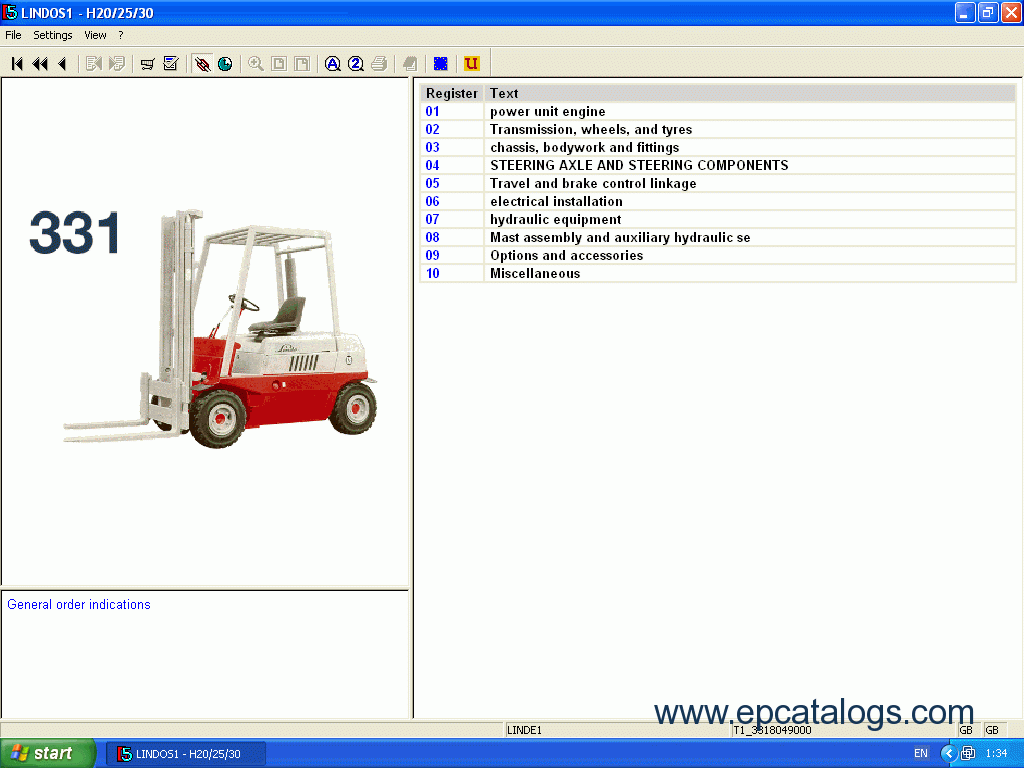The height and width of the screenshot is (768, 1024).
Task: Open register 01 power unit engine
Action: pyautogui.click(x=717, y=112)
